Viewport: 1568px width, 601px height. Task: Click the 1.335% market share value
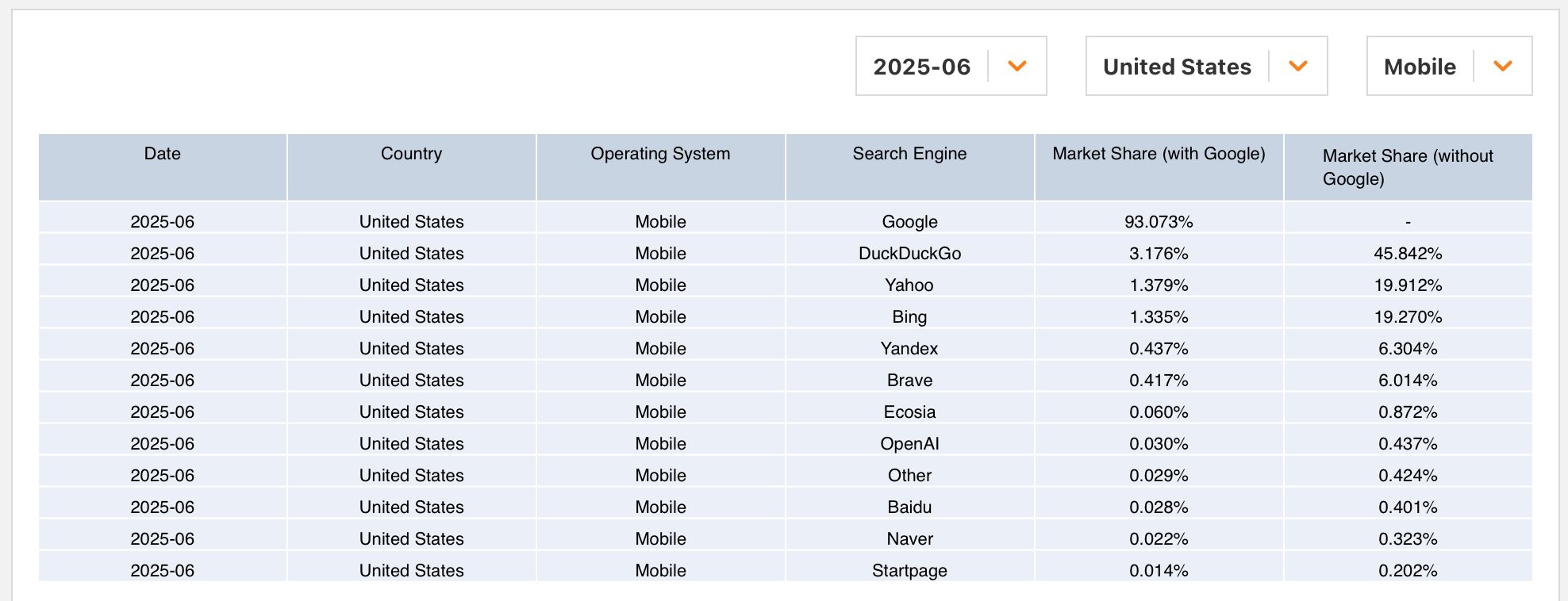1159,317
